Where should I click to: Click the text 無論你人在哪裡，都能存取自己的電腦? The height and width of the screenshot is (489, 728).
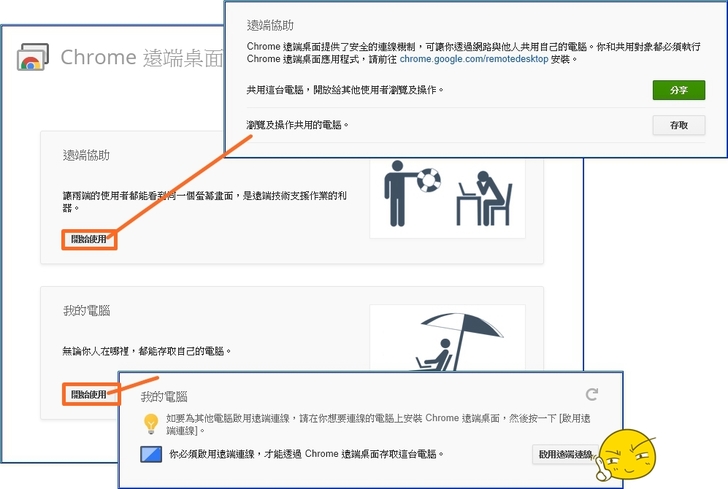146,351
